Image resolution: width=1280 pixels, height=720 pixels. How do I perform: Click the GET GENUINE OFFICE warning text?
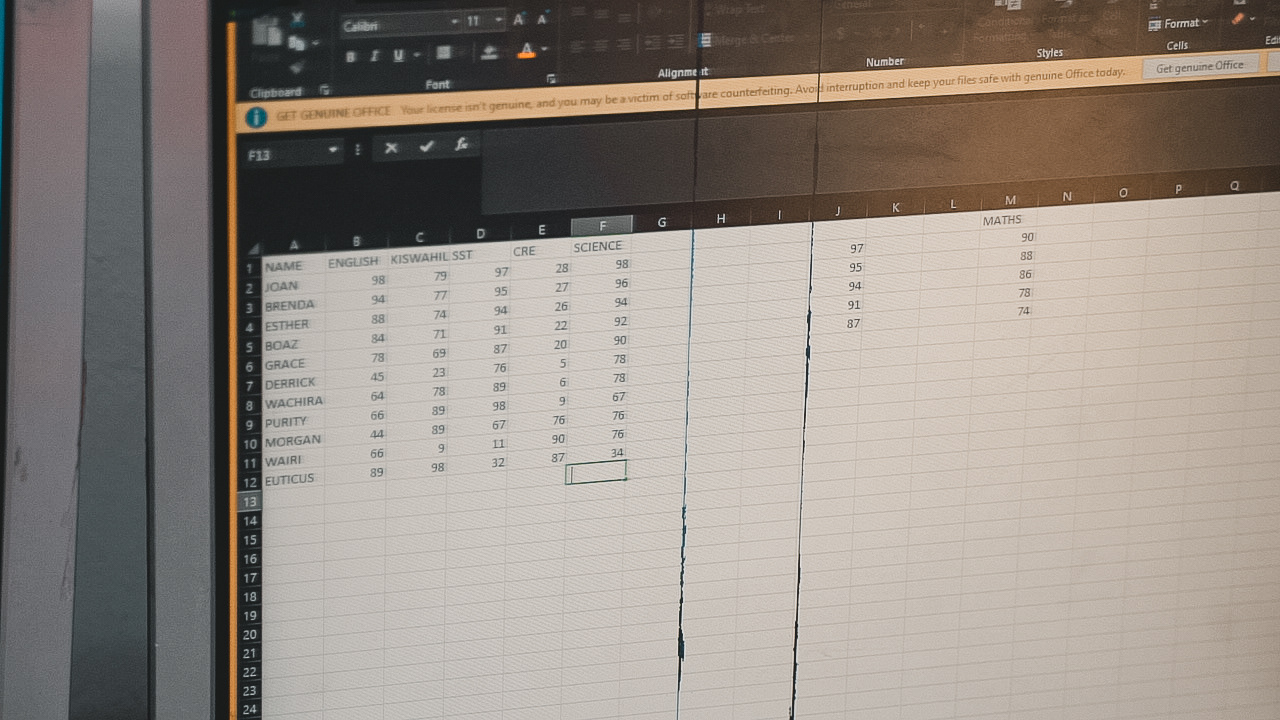point(333,114)
